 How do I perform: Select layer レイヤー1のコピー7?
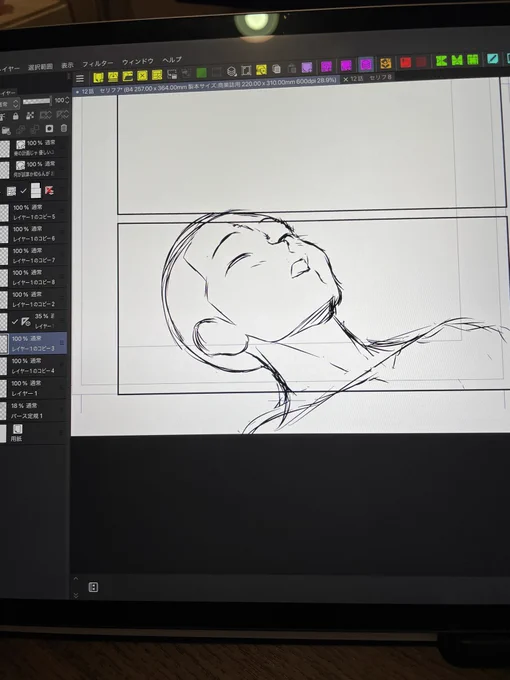tap(34, 255)
